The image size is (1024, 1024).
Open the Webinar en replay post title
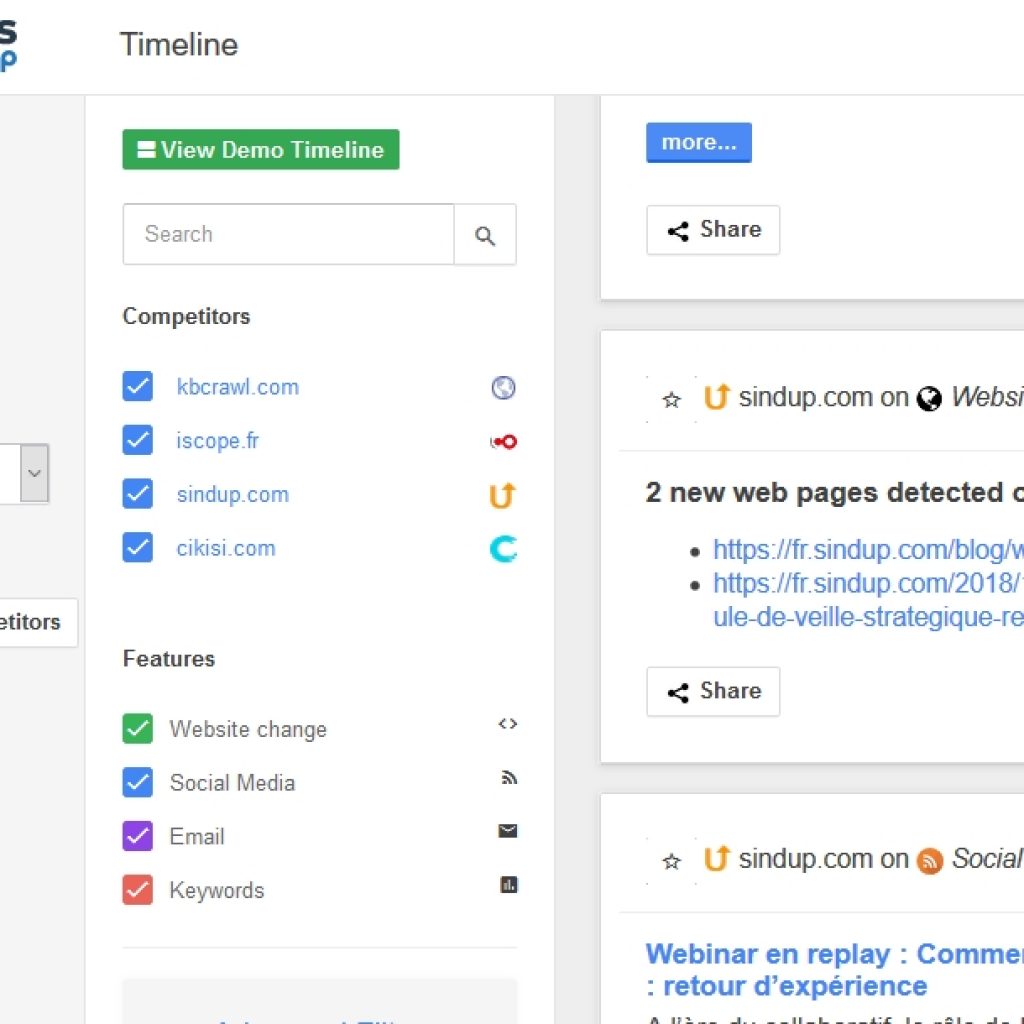pyautogui.click(x=835, y=970)
